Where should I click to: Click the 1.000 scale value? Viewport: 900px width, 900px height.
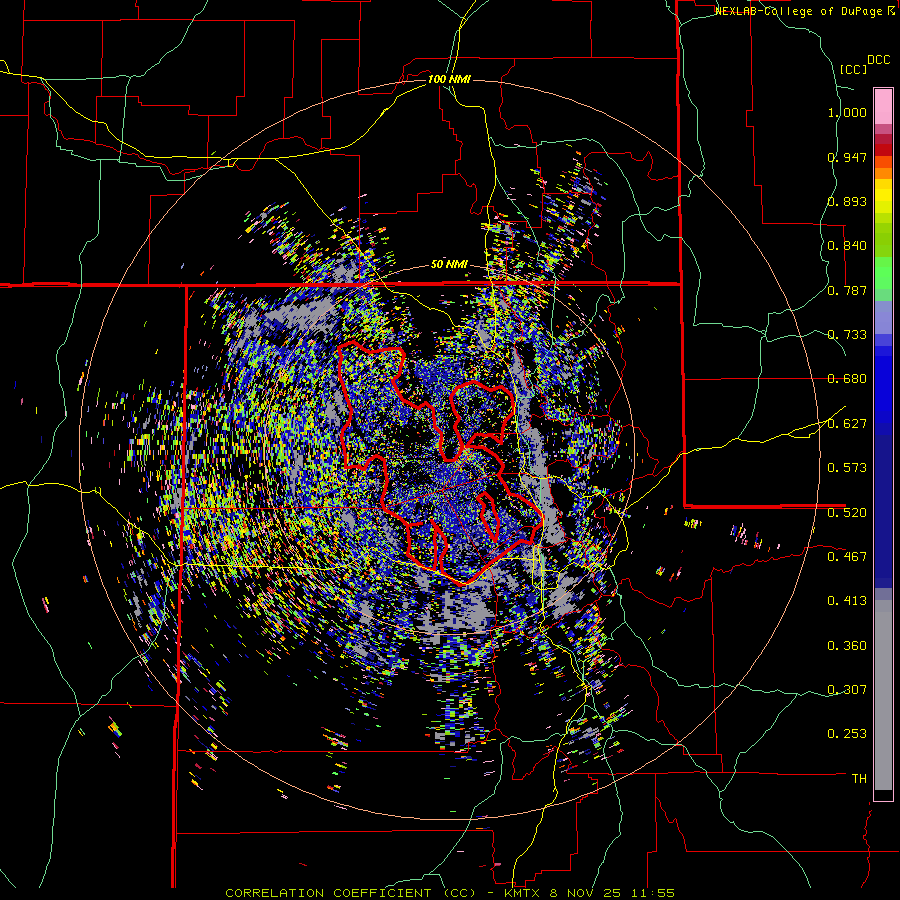click(x=847, y=112)
